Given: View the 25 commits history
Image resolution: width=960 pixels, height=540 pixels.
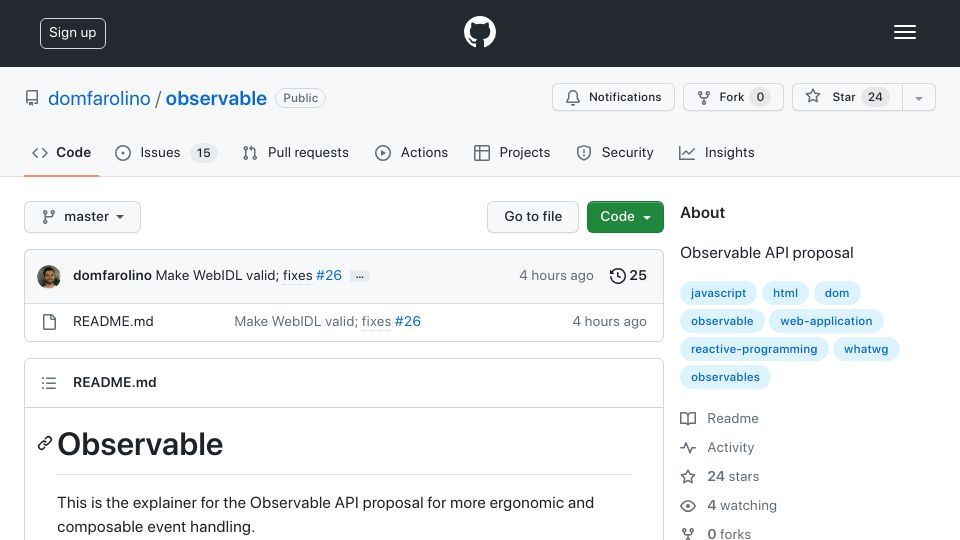Looking at the screenshot, I should pyautogui.click(x=628, y=276).
